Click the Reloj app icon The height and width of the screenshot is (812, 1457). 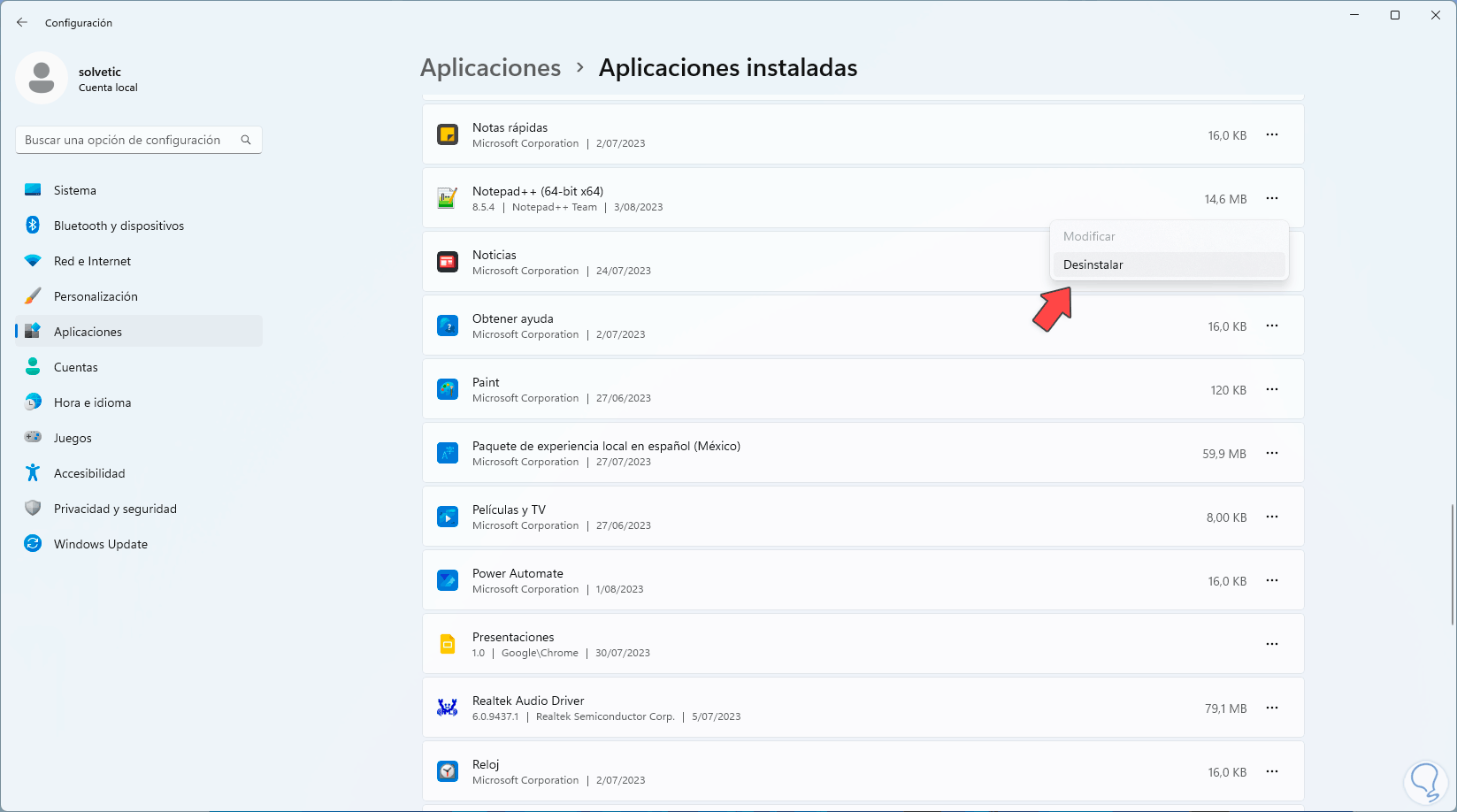[x=448, y=771]
